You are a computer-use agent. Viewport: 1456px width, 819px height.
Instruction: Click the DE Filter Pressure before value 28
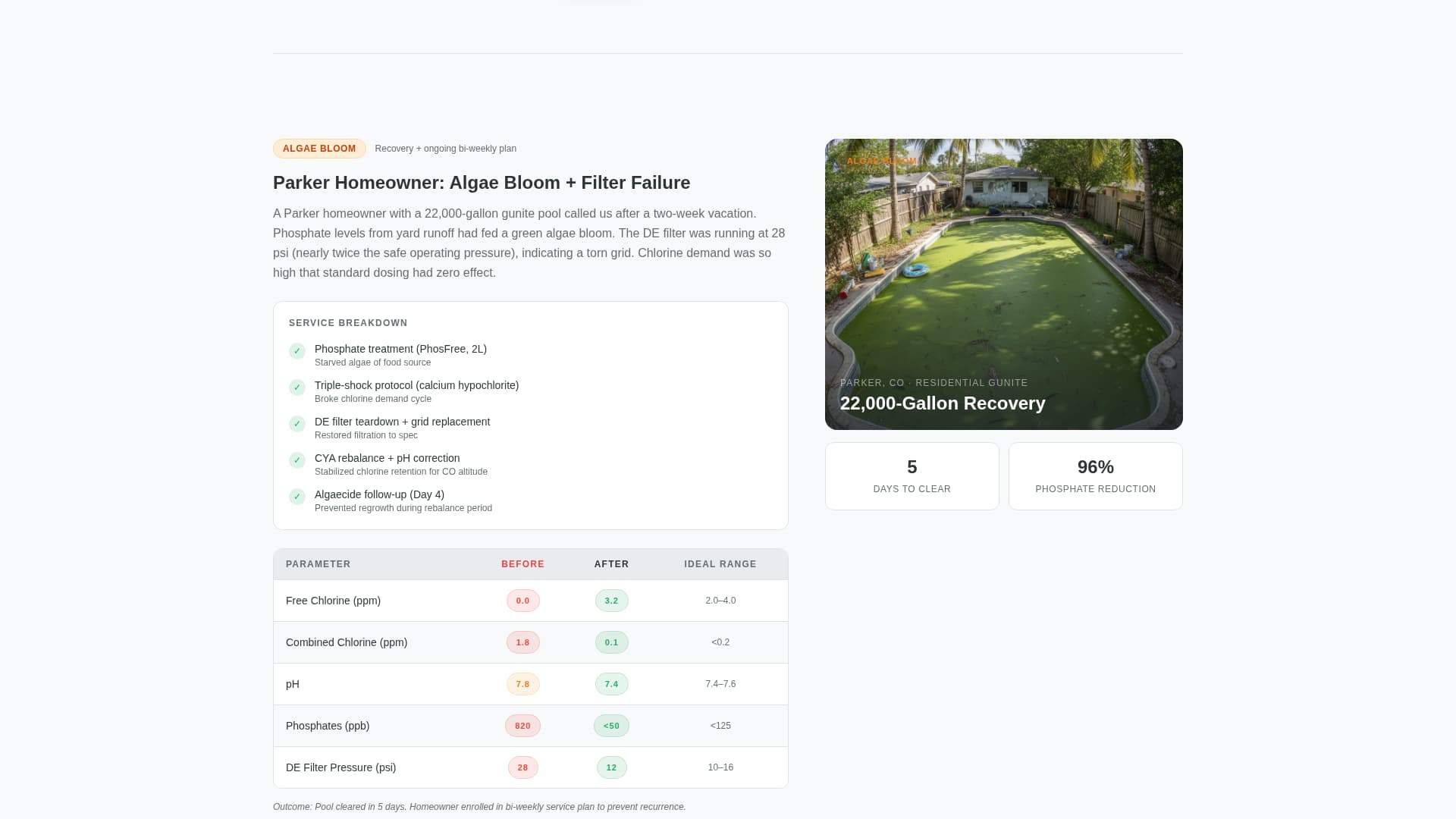[523, 767]
